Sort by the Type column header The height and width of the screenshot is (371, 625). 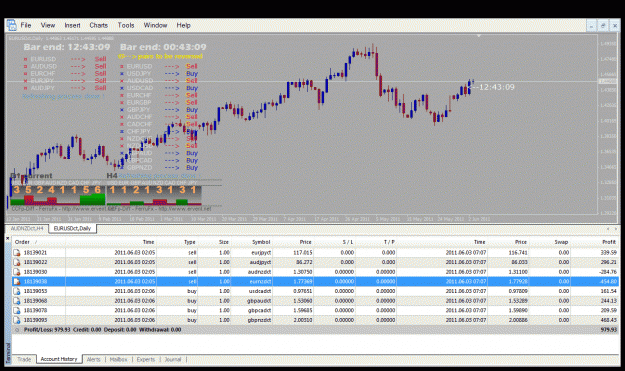tap(190, 242)
